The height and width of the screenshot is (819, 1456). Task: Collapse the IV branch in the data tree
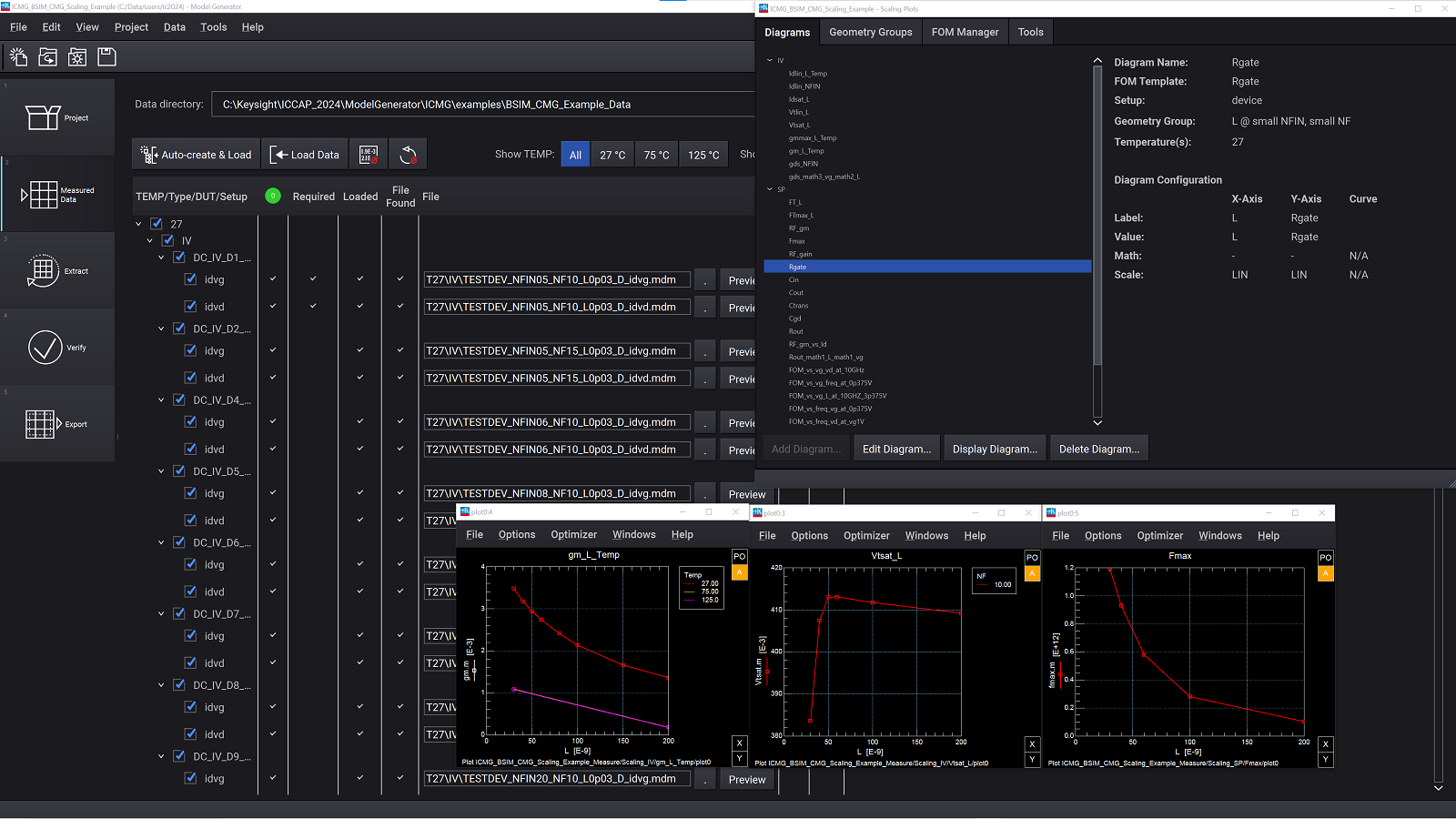click(x=150, y=240)
